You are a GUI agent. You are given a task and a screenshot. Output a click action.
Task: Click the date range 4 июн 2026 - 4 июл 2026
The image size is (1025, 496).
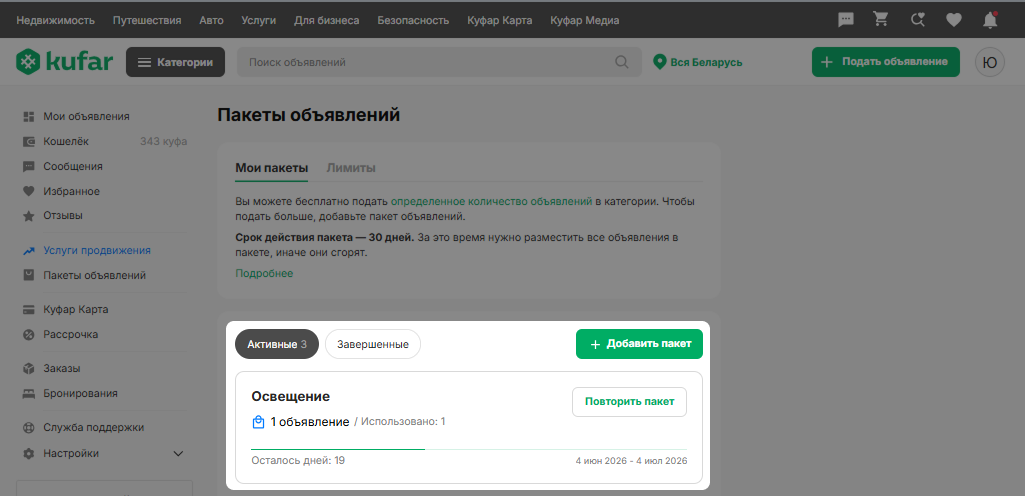tap(631, 461)
